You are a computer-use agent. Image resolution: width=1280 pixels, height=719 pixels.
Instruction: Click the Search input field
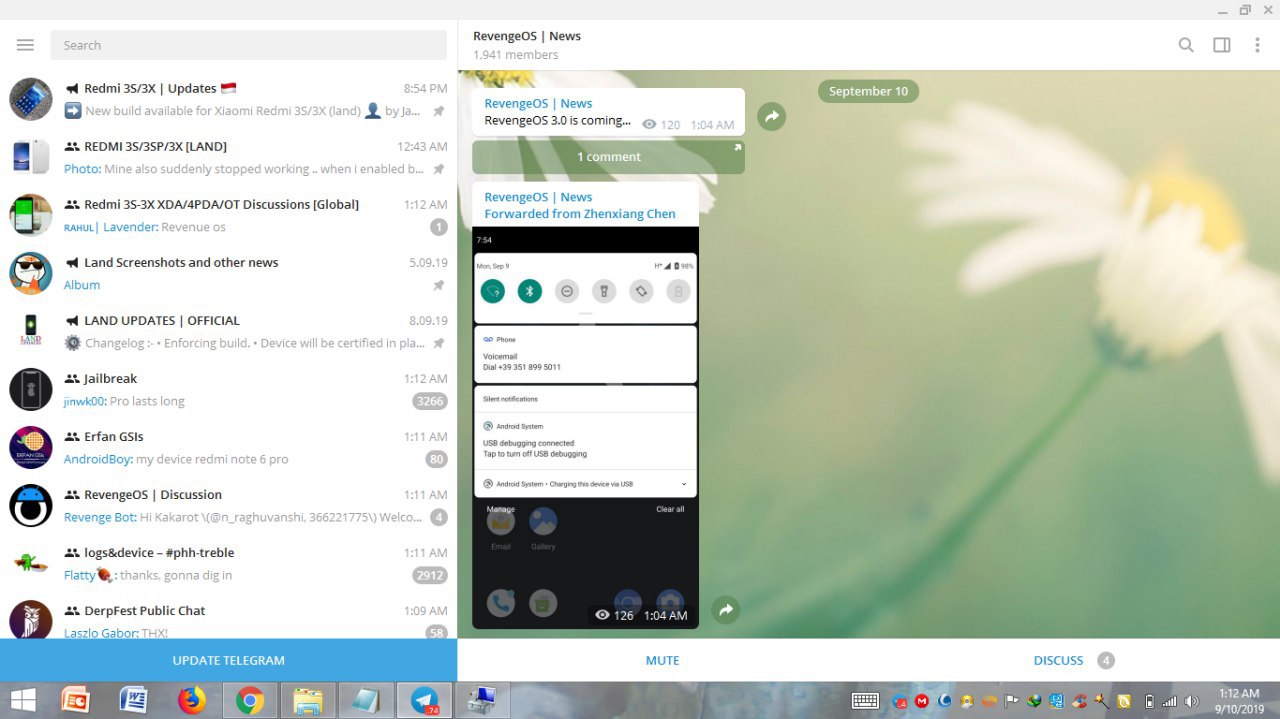[249, 45]
